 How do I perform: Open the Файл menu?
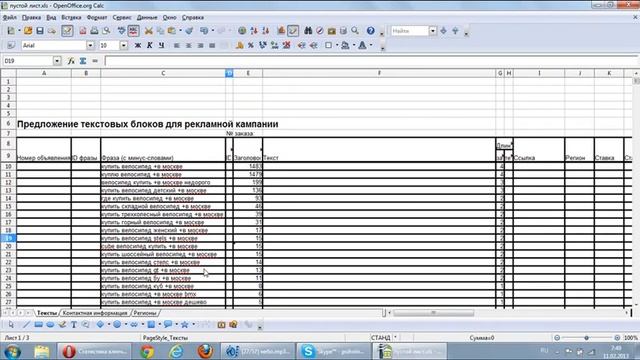(x=9, y=18)
